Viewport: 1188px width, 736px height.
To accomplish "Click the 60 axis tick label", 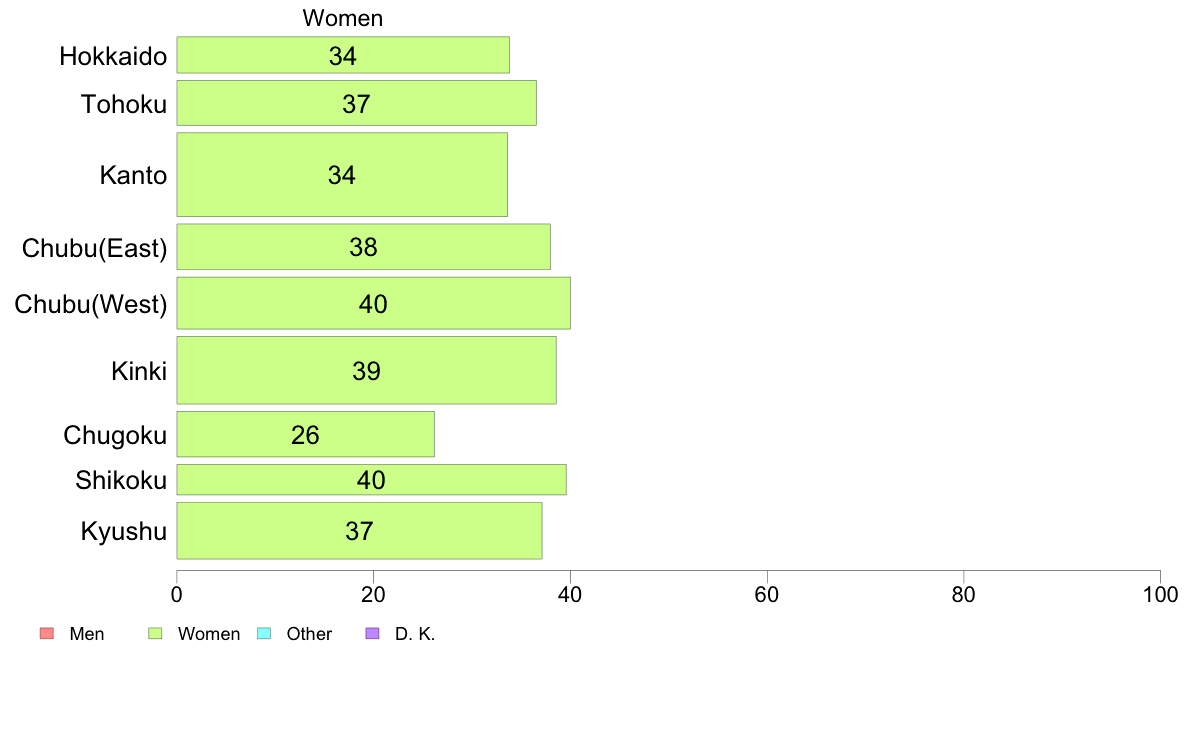I will 767,595.
